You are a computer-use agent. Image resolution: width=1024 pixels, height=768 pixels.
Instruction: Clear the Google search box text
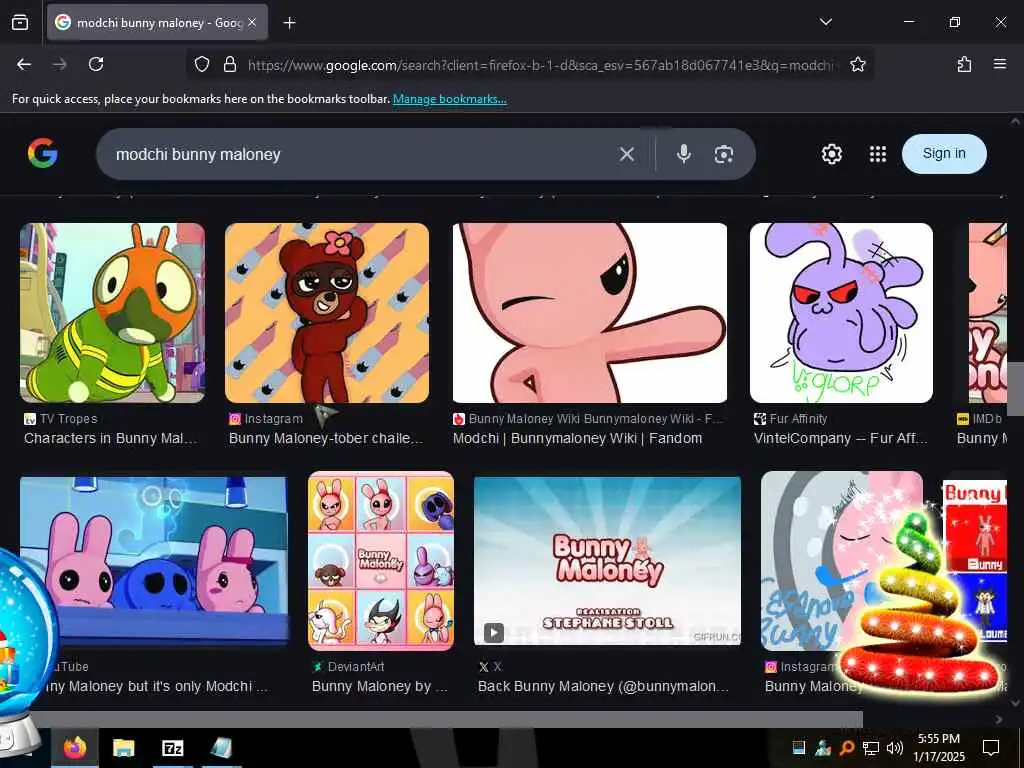pyautogui.click(x=626, y=154)
